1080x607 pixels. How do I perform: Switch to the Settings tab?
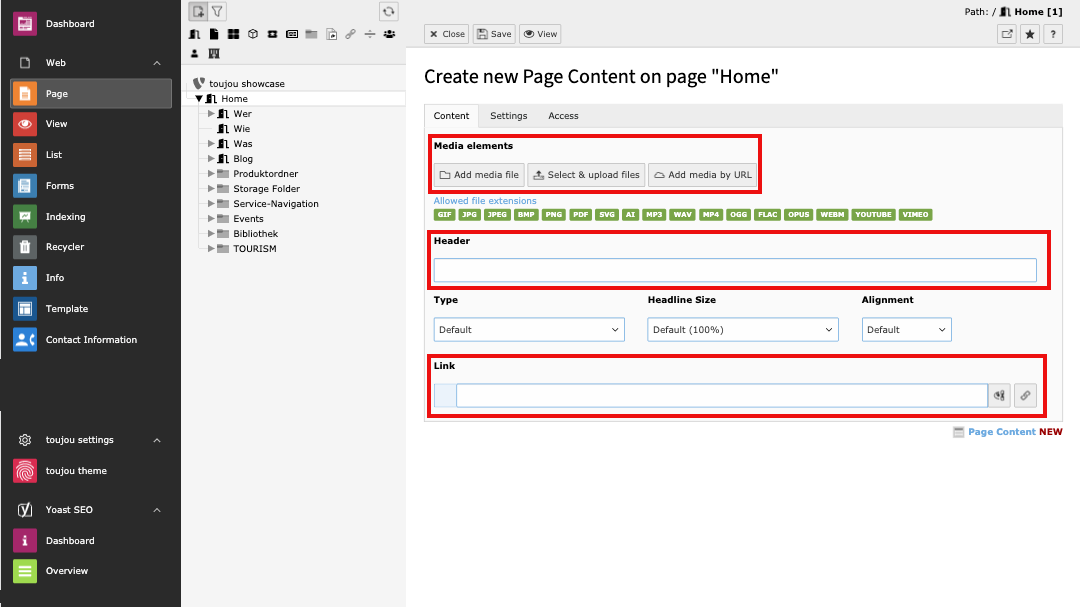(x=508, y=116)
